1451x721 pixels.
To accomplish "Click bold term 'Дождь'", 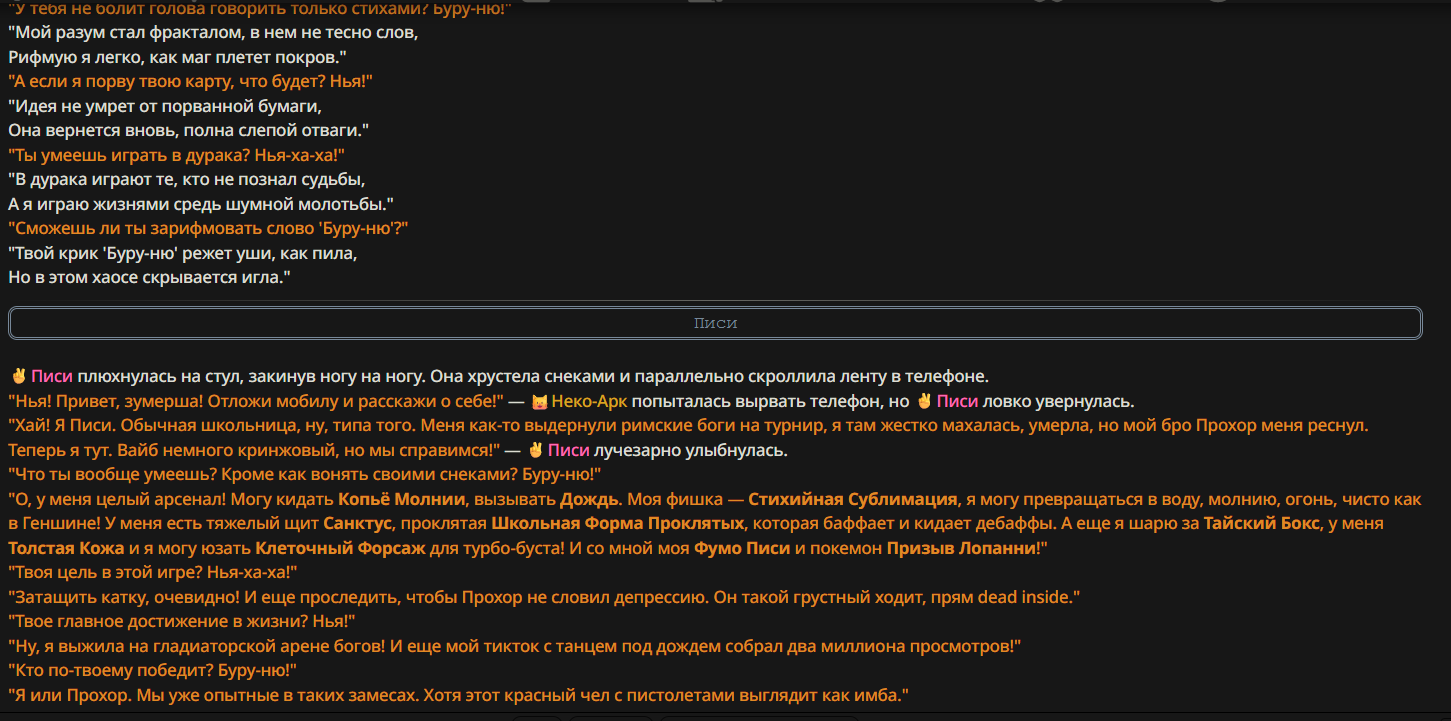I will pyautogui.click(x=590, y=499).
